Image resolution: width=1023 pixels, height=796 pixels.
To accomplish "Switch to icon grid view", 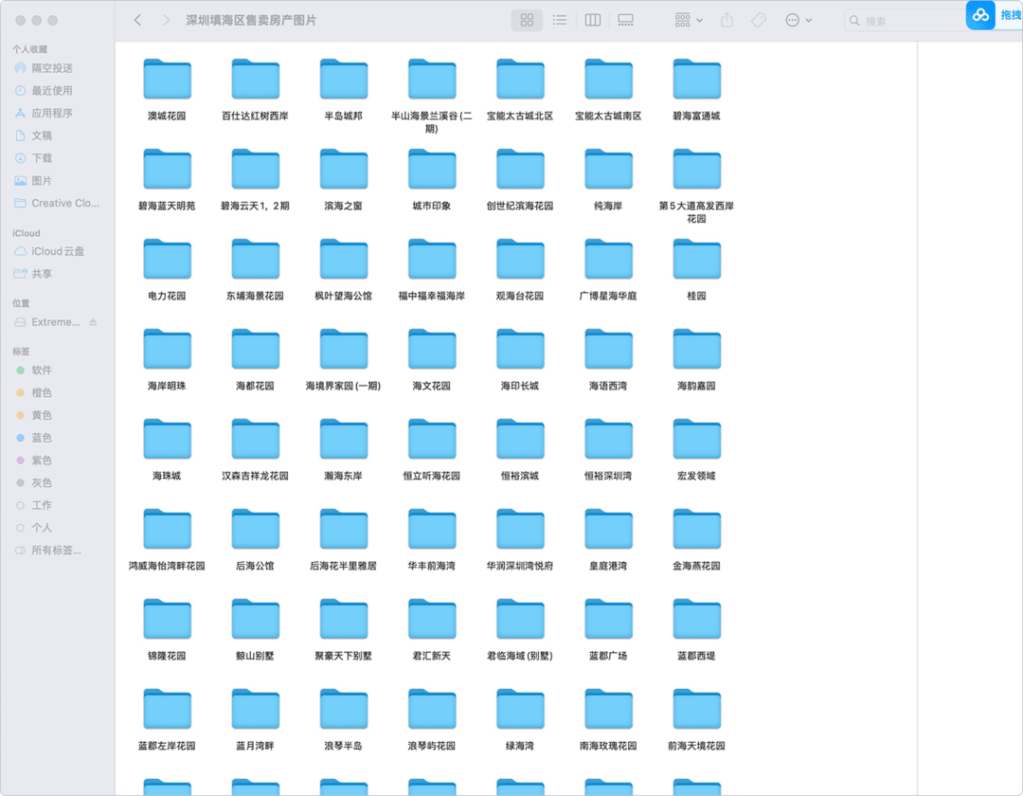I will (x=527, y=20).
